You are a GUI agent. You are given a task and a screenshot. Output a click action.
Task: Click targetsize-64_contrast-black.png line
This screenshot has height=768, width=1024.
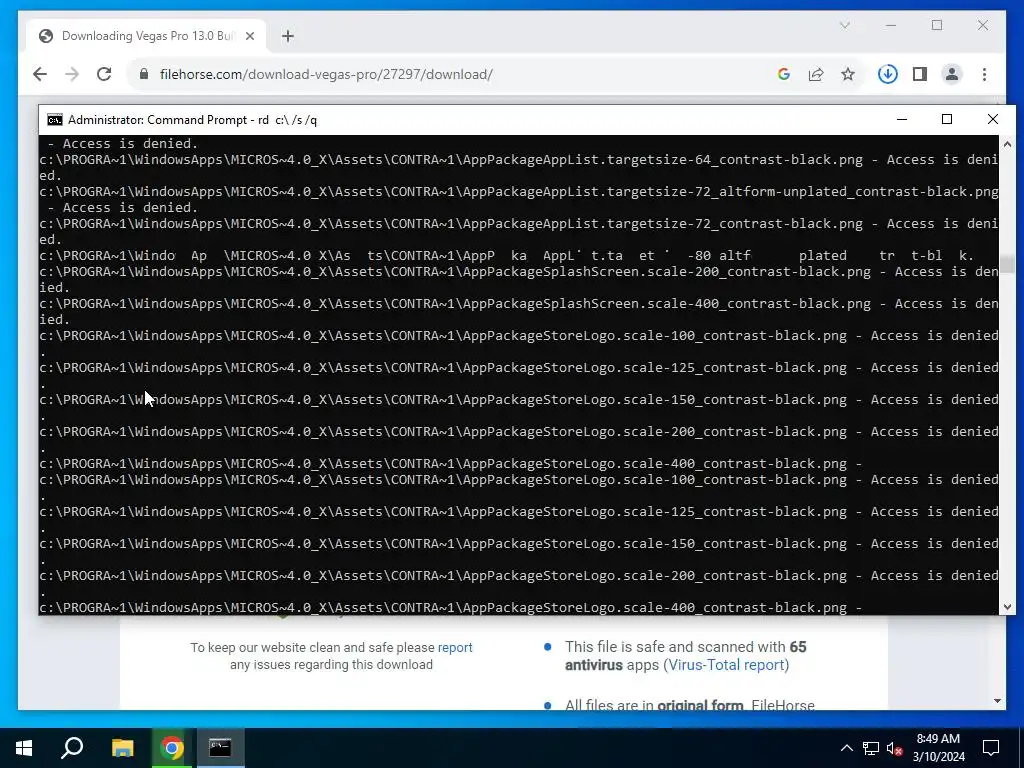pyautogui.click(x=519, y=160)
